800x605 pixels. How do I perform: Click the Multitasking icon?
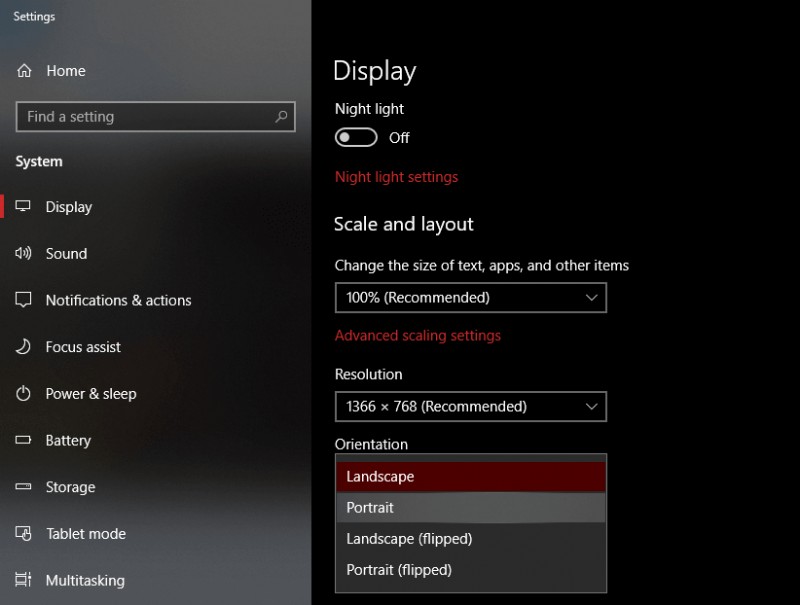23,580
